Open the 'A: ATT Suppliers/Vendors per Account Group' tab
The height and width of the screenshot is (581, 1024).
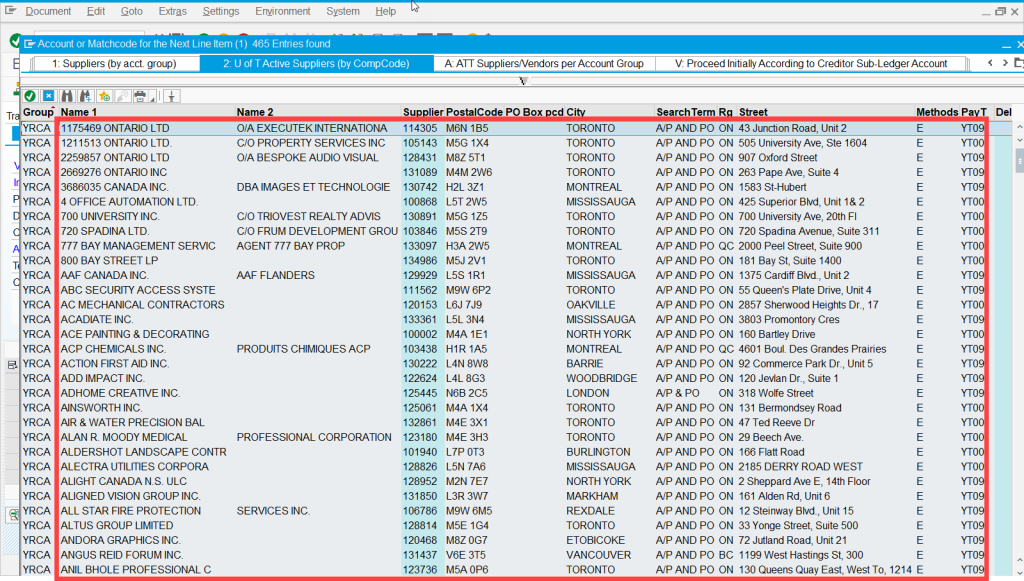point(543,62)
